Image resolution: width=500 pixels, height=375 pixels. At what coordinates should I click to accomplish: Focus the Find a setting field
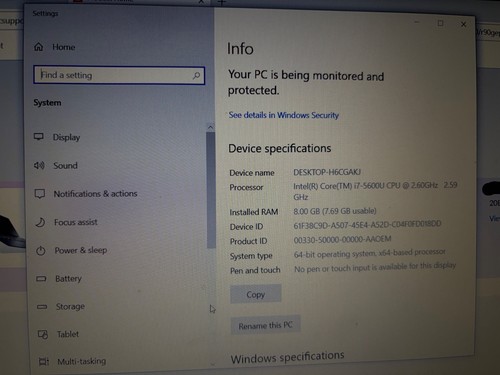pyautogui.click(x=119, y=75)
